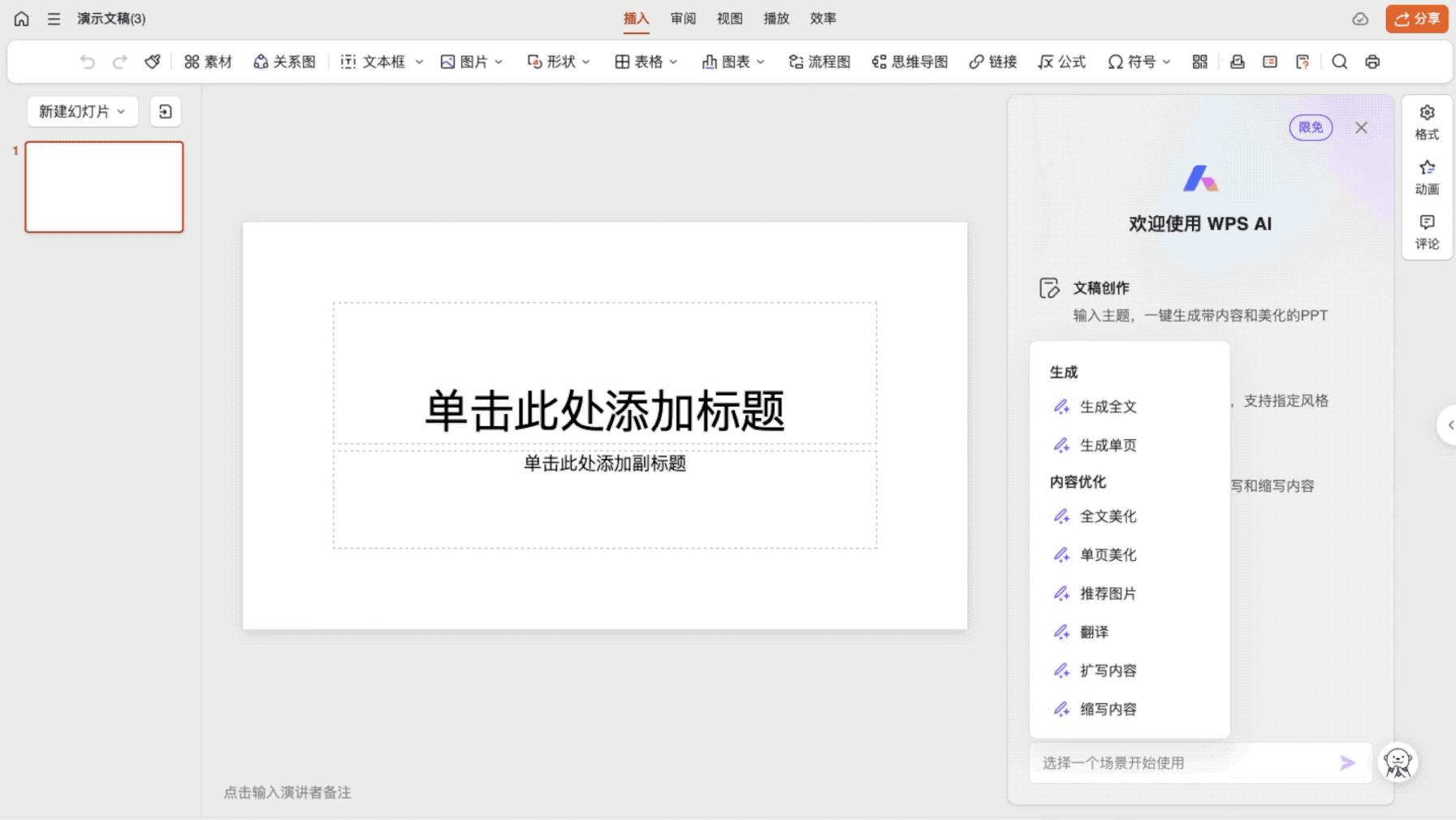Image resolution: width=1456 pixels, height=820 pixels.
Task: Click the orange 分享 share button
Action: point(1416,19)
